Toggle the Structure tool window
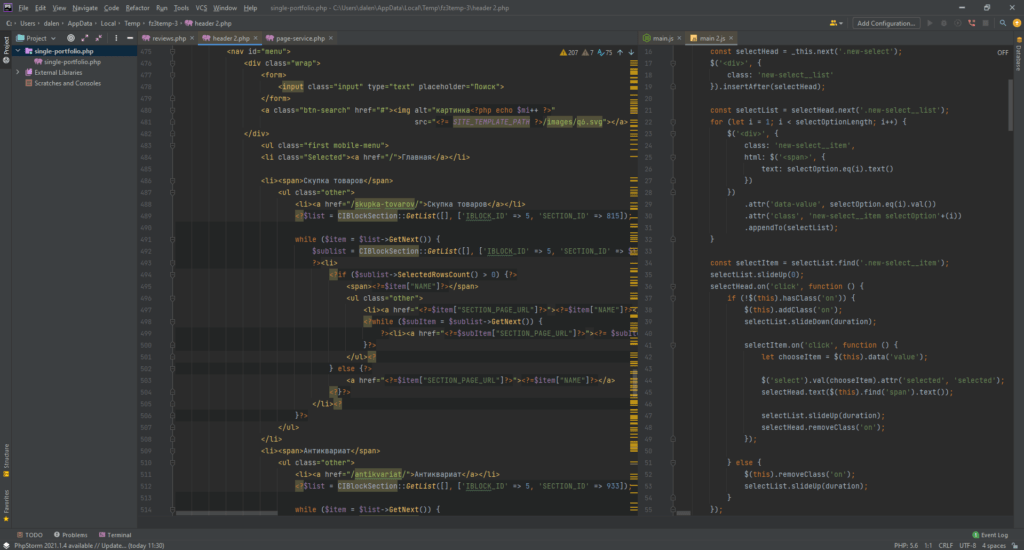The width and height of the screenshot is (1024, 550). point(5,456)
